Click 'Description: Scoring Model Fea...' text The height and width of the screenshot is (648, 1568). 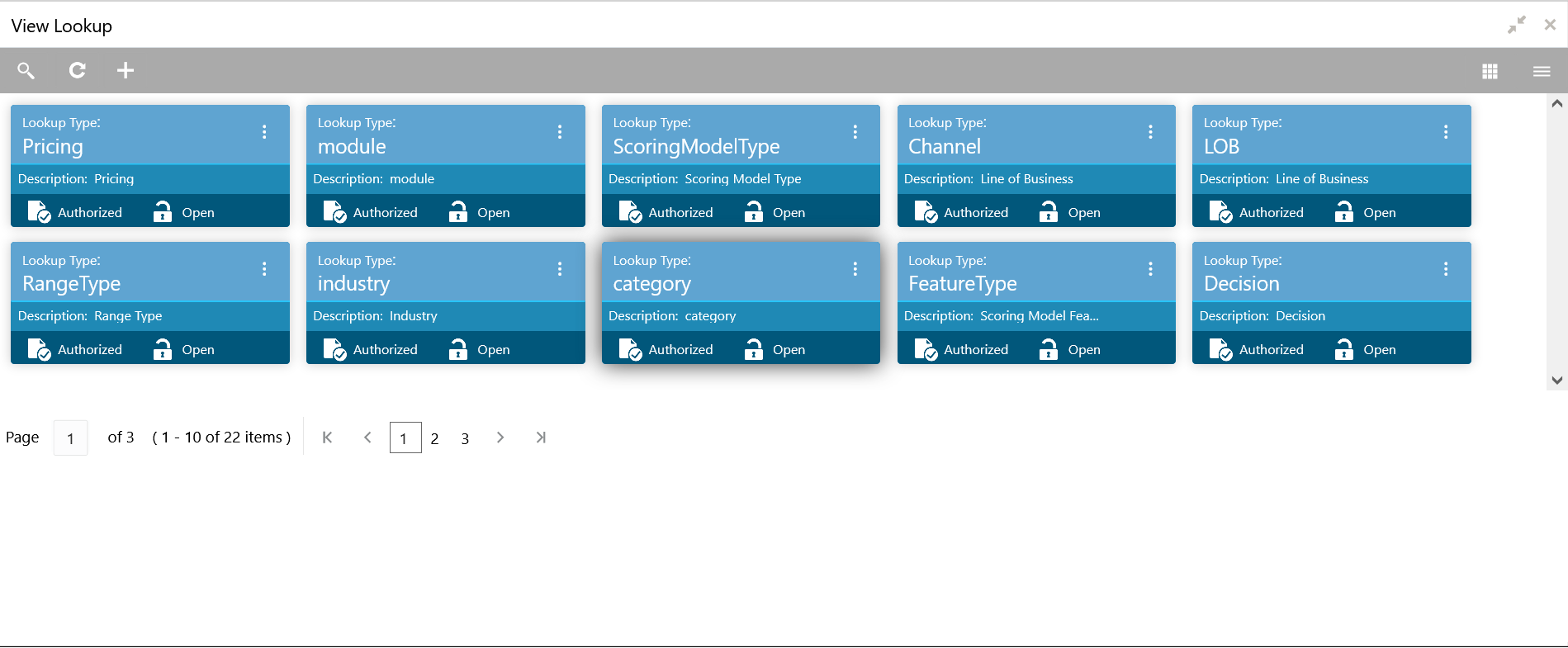[x=1001, y=316]
